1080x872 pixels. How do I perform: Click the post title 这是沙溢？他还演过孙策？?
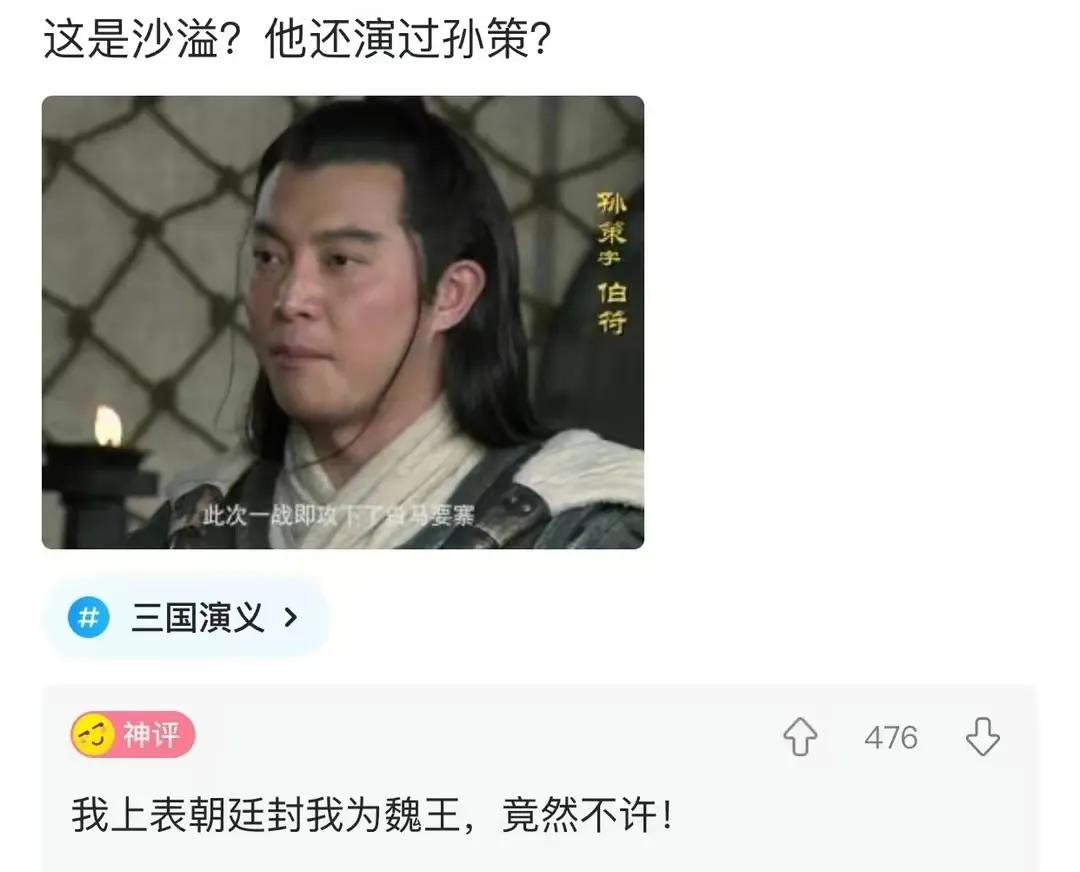point(298,39)
